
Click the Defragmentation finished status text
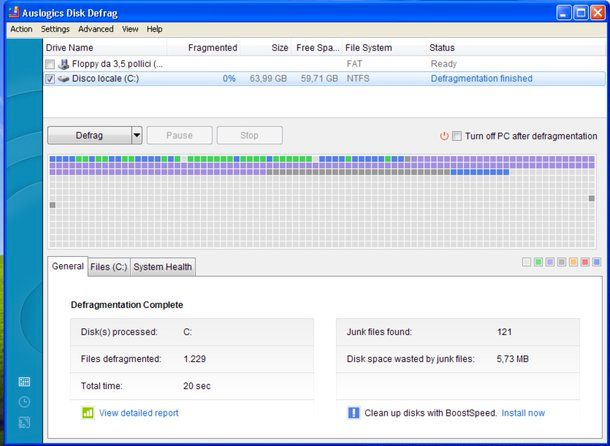pos(482,79)
